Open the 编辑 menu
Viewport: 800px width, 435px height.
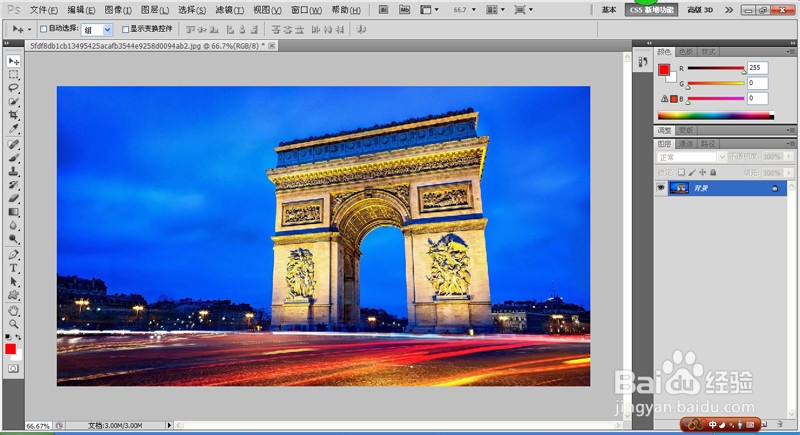coord(81,10)
